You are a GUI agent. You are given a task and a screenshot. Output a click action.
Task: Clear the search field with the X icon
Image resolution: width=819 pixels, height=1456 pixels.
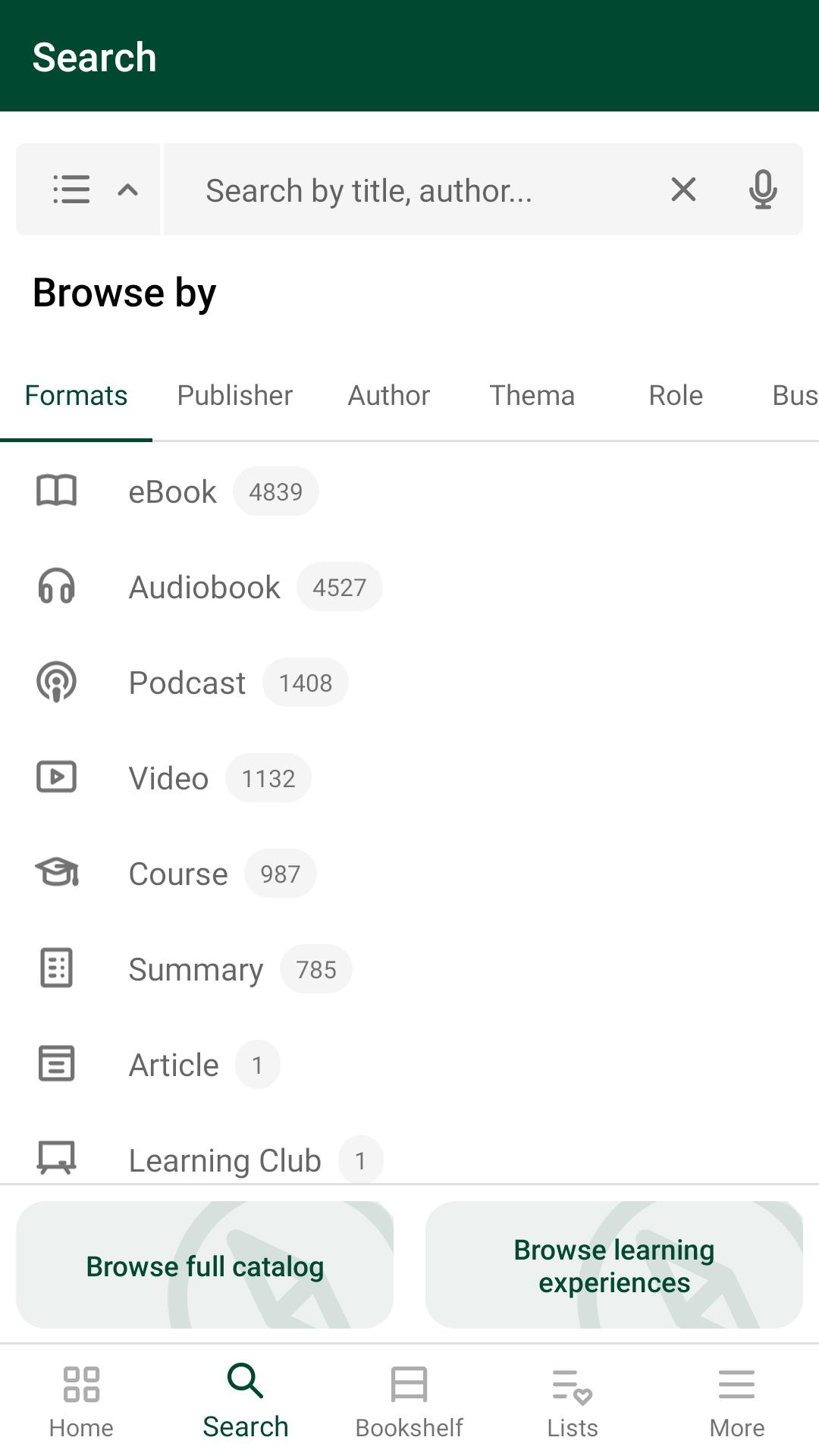coord(683,189)
